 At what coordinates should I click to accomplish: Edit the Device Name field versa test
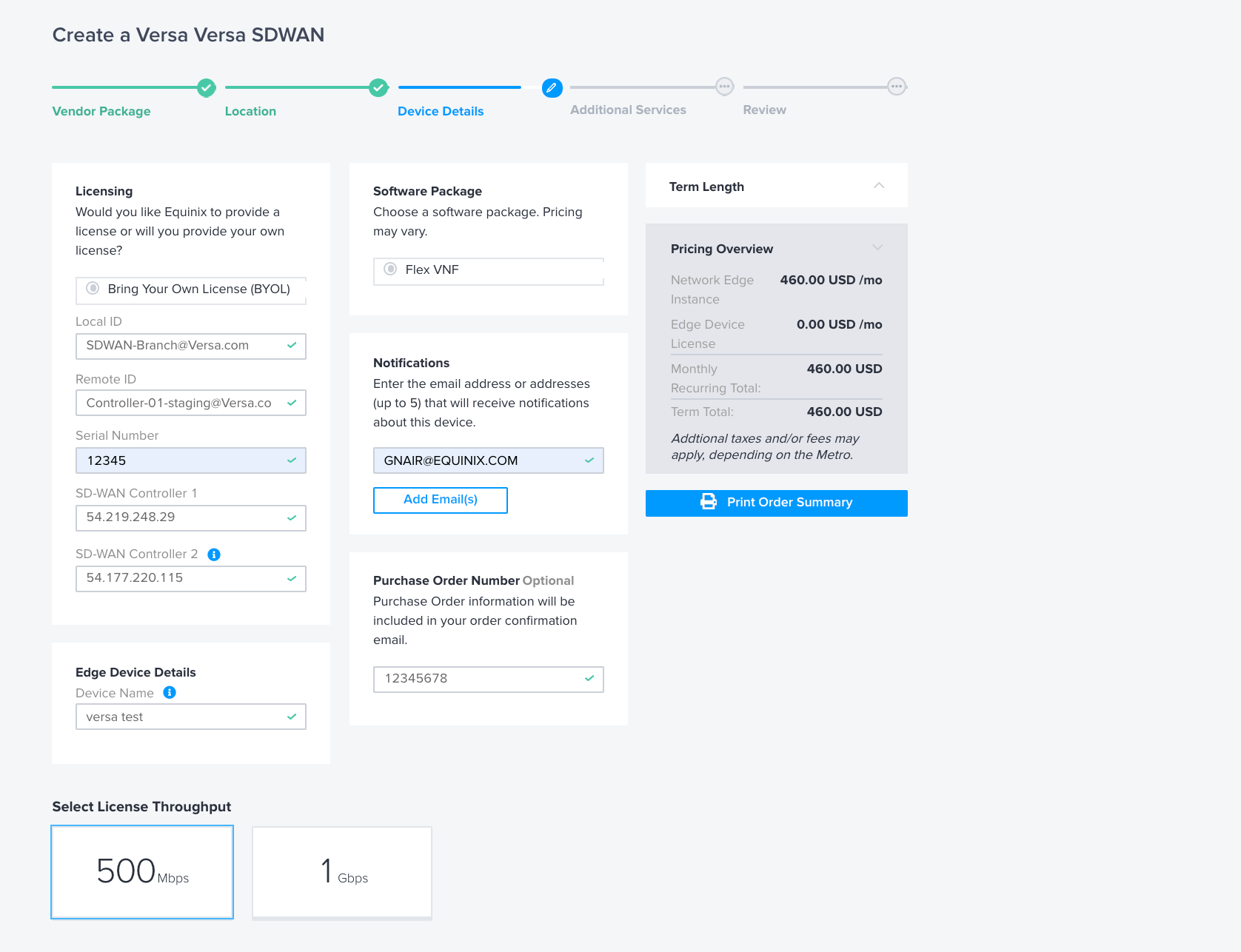click(191, 717)
